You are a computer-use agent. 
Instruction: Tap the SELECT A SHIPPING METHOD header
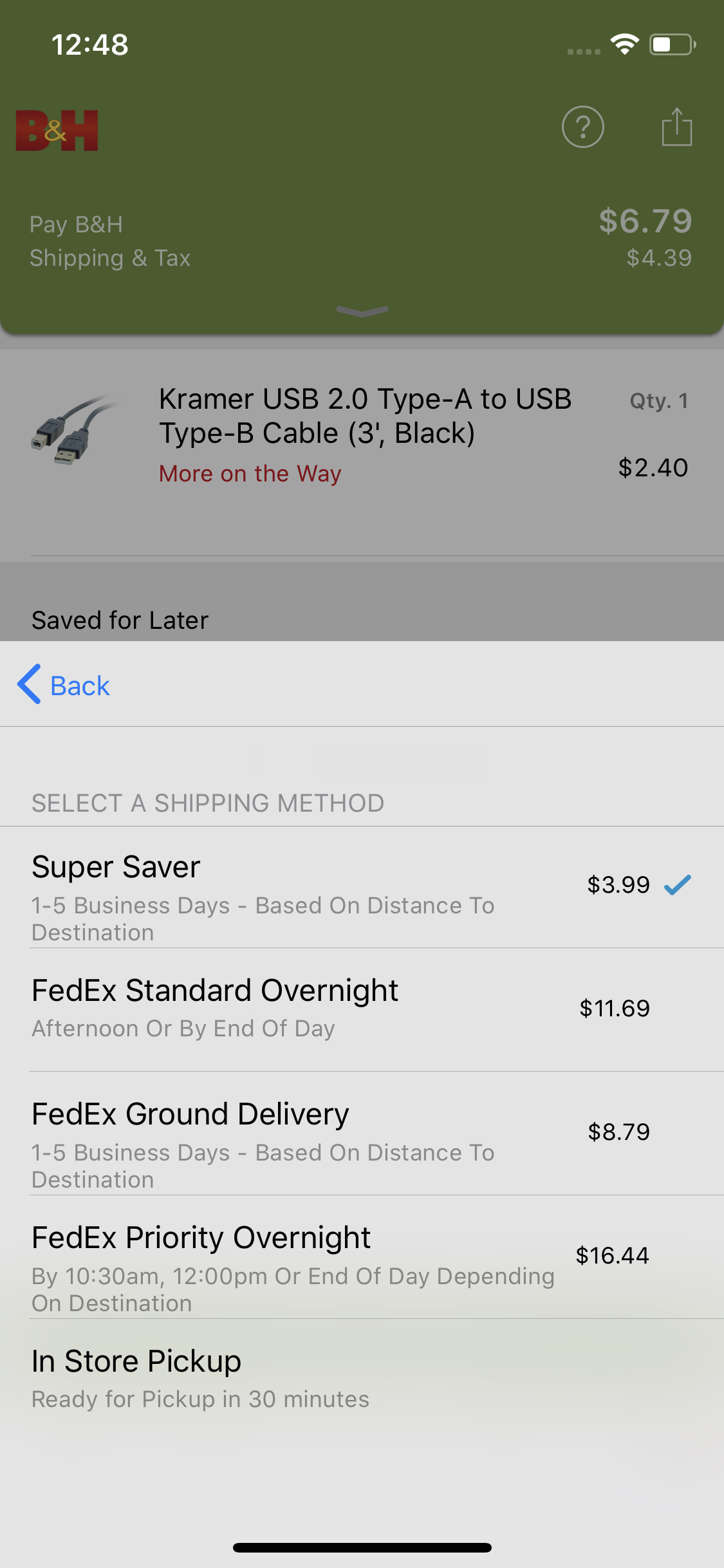[207, 802]
